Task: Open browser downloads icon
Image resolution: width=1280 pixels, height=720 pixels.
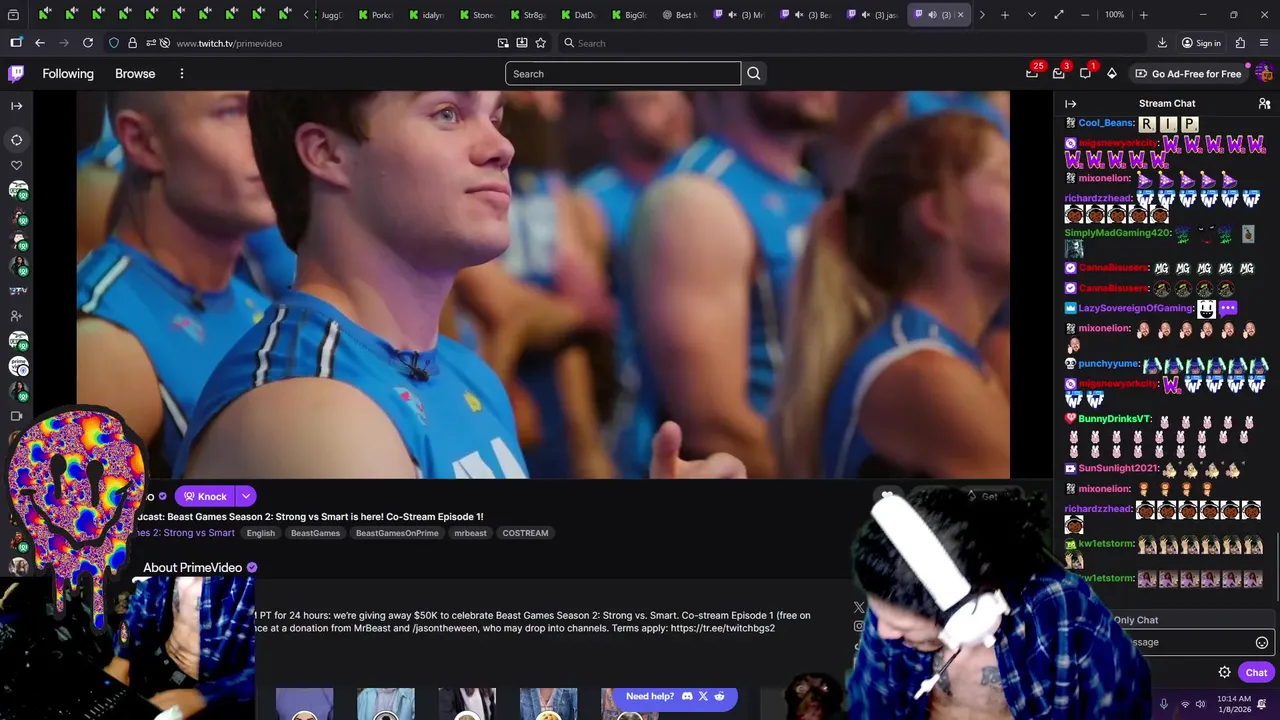Action: pos(1162,43)
